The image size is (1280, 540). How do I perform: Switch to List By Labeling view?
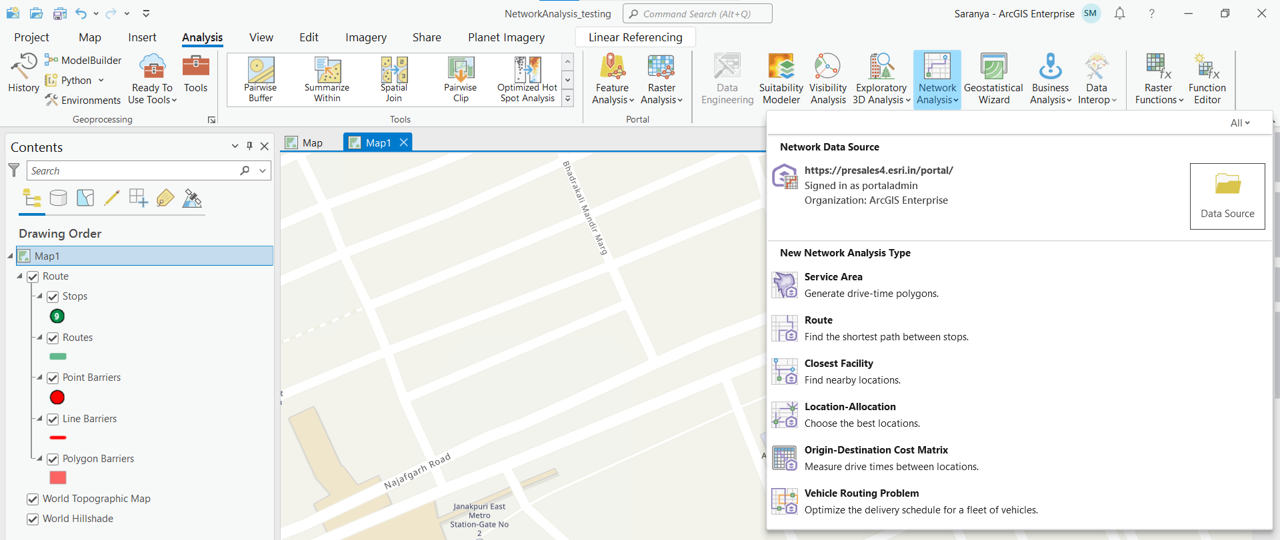click(x=165, y=198)
